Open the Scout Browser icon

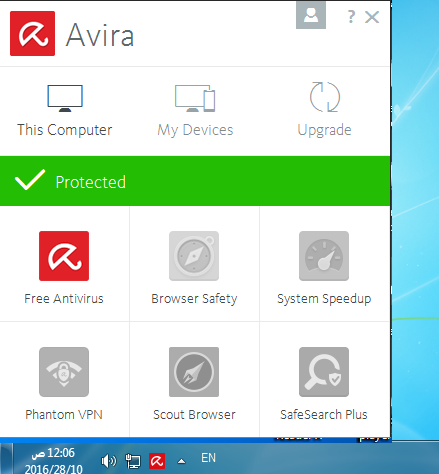pyautogui.click(x=194, y=372)
